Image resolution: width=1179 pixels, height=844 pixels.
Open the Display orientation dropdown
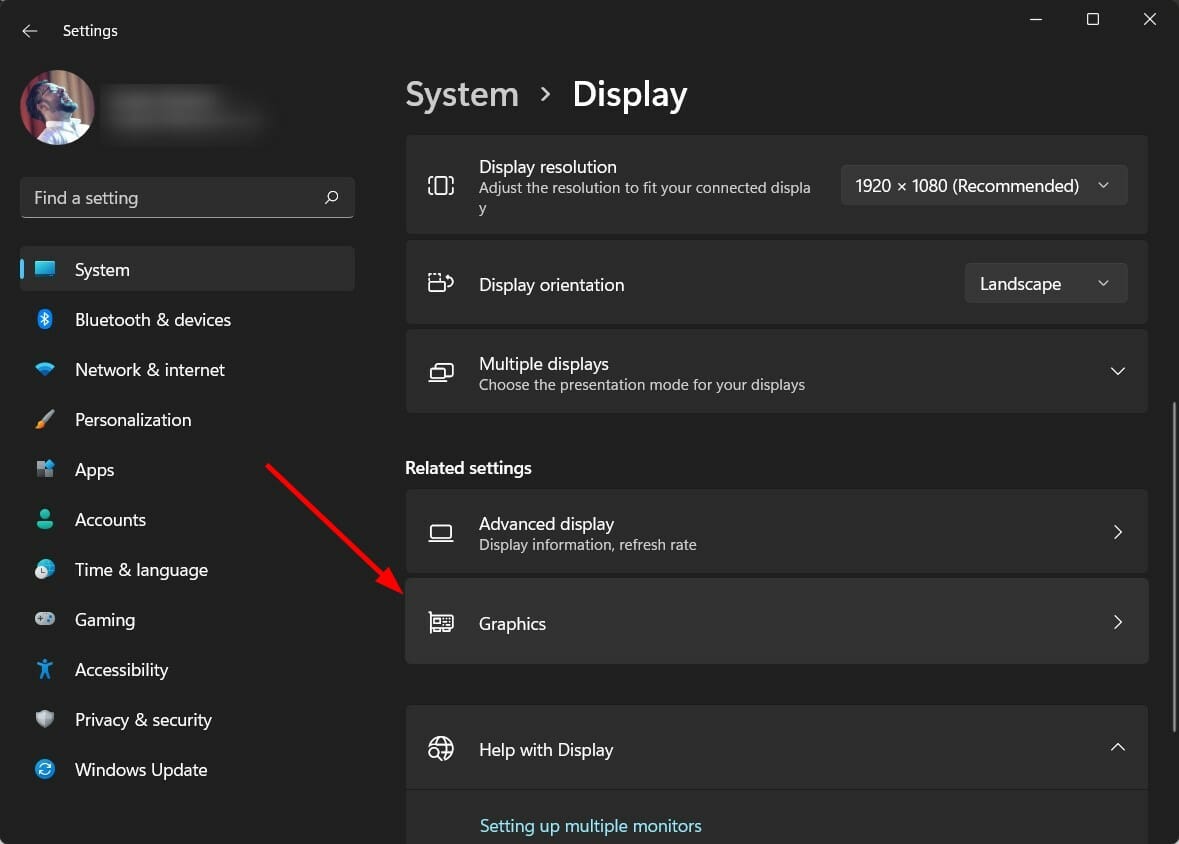[1045, 283]
